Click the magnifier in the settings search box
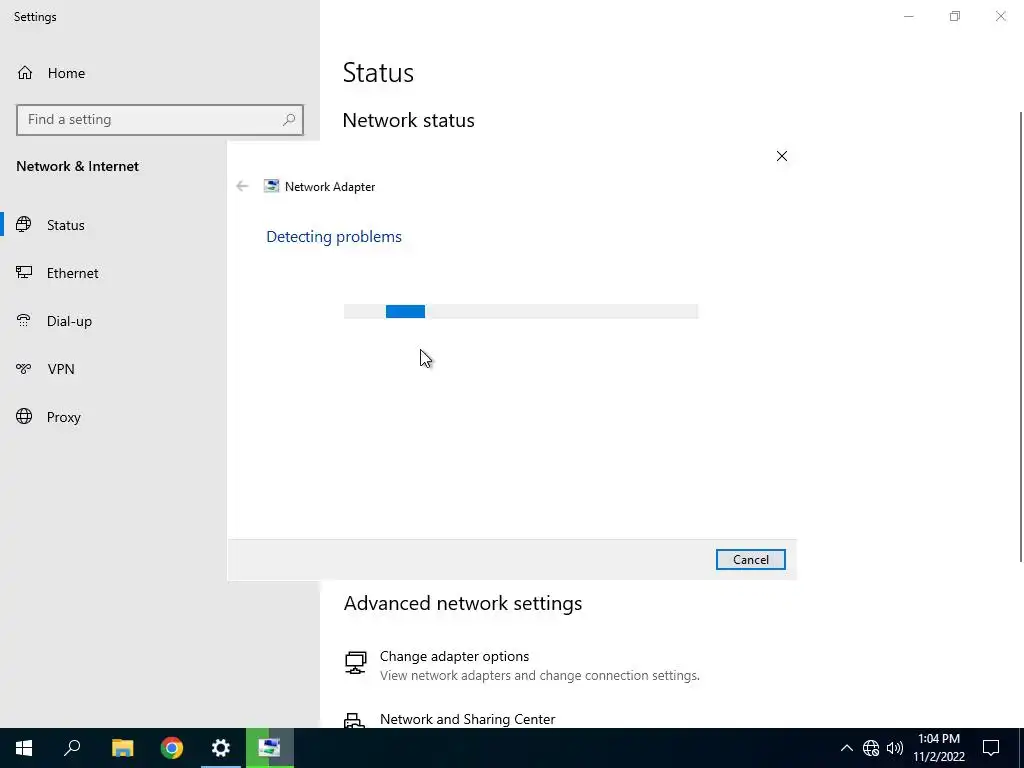Screen dimensions: 1024x768 coord(289,120)
